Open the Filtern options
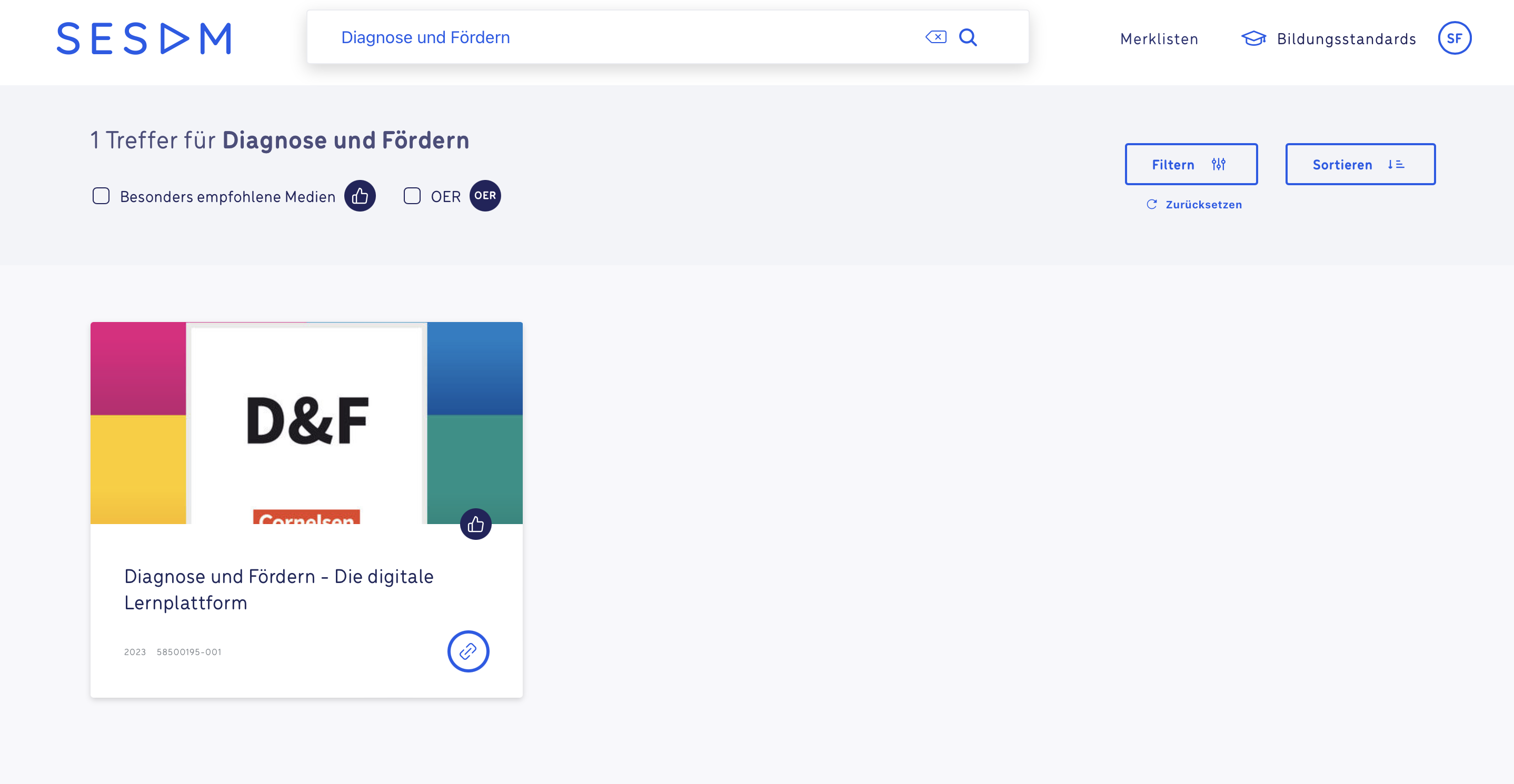1514x784 pixels. point(1191,165)
